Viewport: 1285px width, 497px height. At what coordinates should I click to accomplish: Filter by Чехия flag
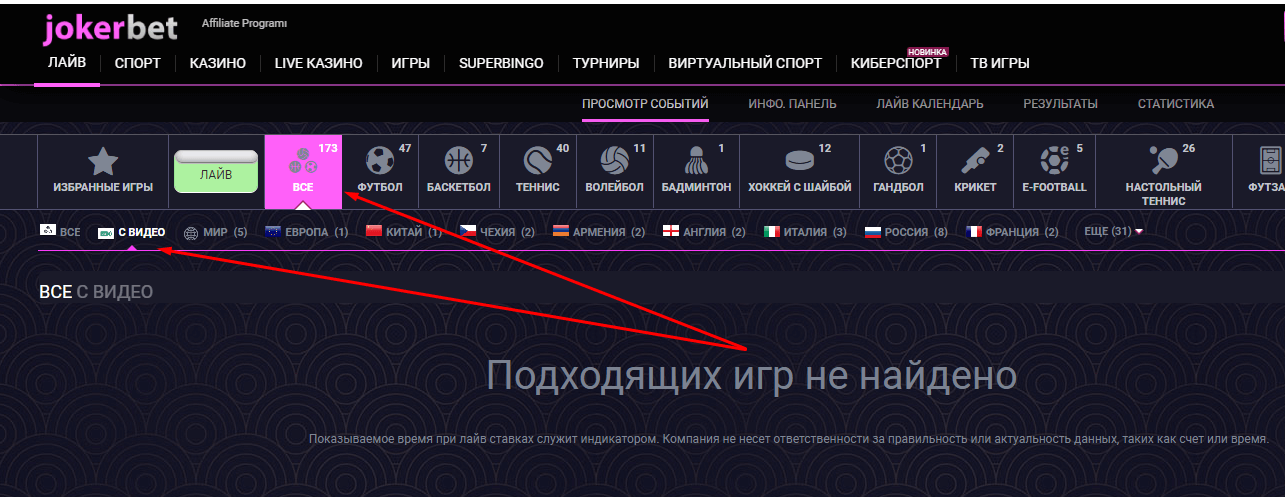click(x=467, y=232)
